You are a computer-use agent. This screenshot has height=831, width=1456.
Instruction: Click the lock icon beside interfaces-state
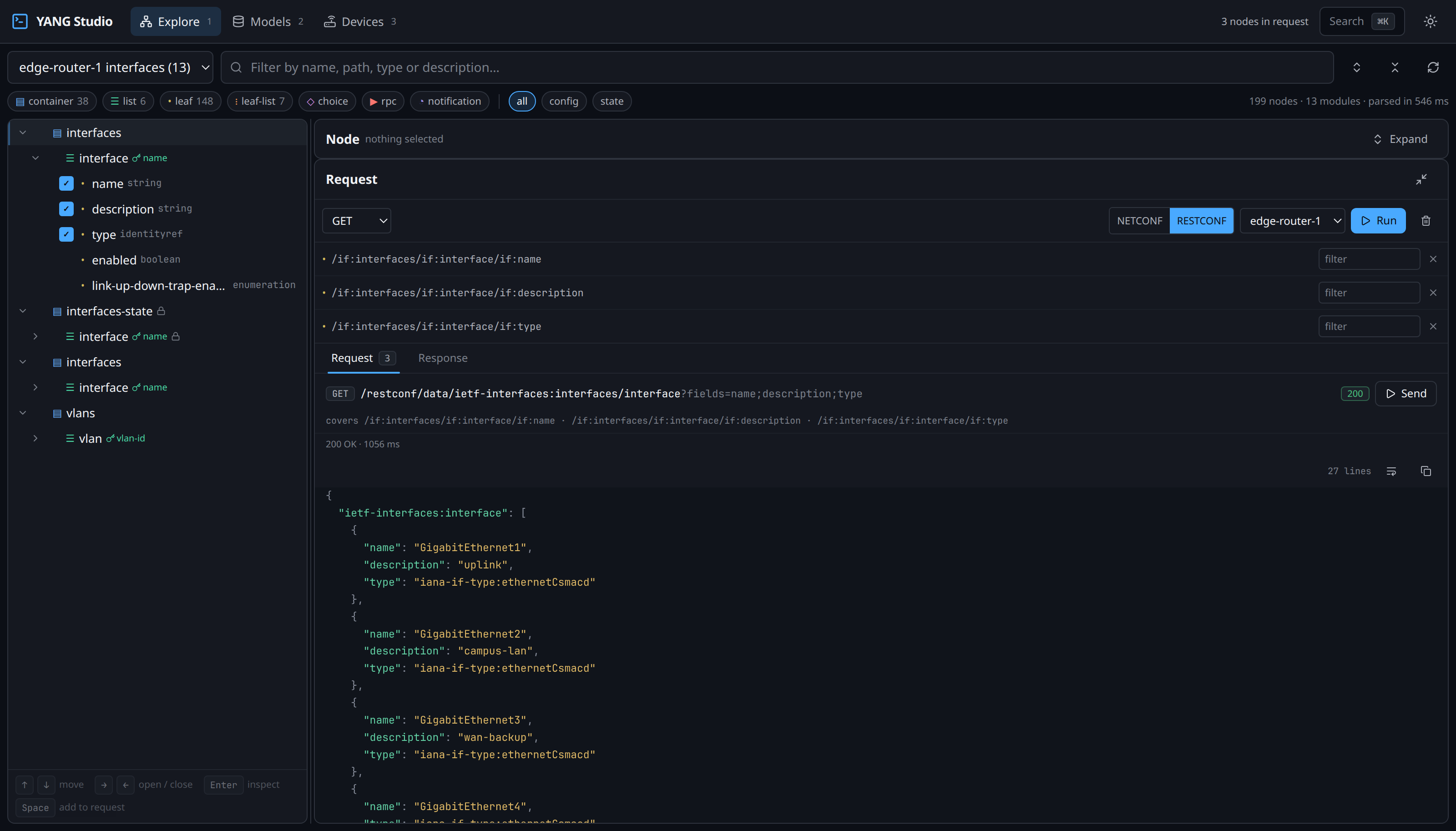pyautogui.click(x=161, y=310)
